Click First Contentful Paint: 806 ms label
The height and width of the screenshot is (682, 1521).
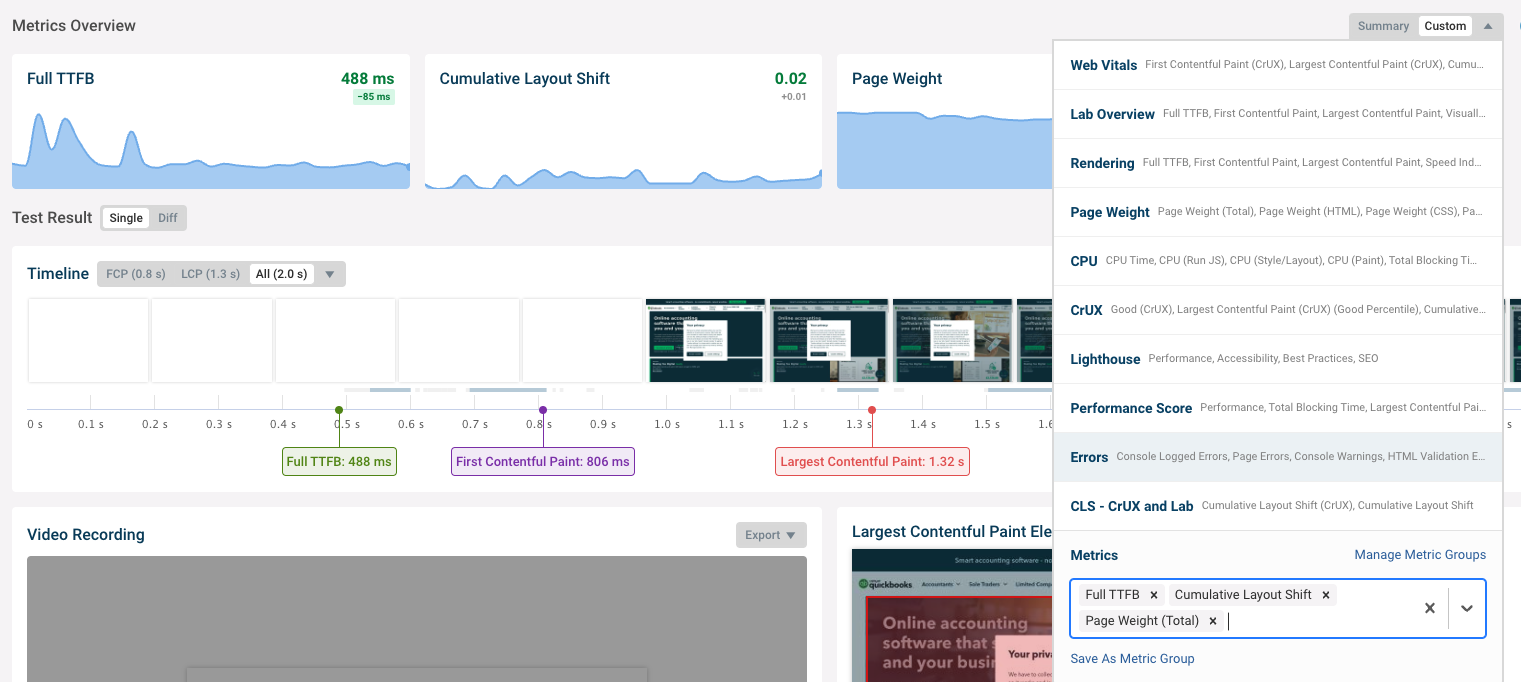pos(543,462)
